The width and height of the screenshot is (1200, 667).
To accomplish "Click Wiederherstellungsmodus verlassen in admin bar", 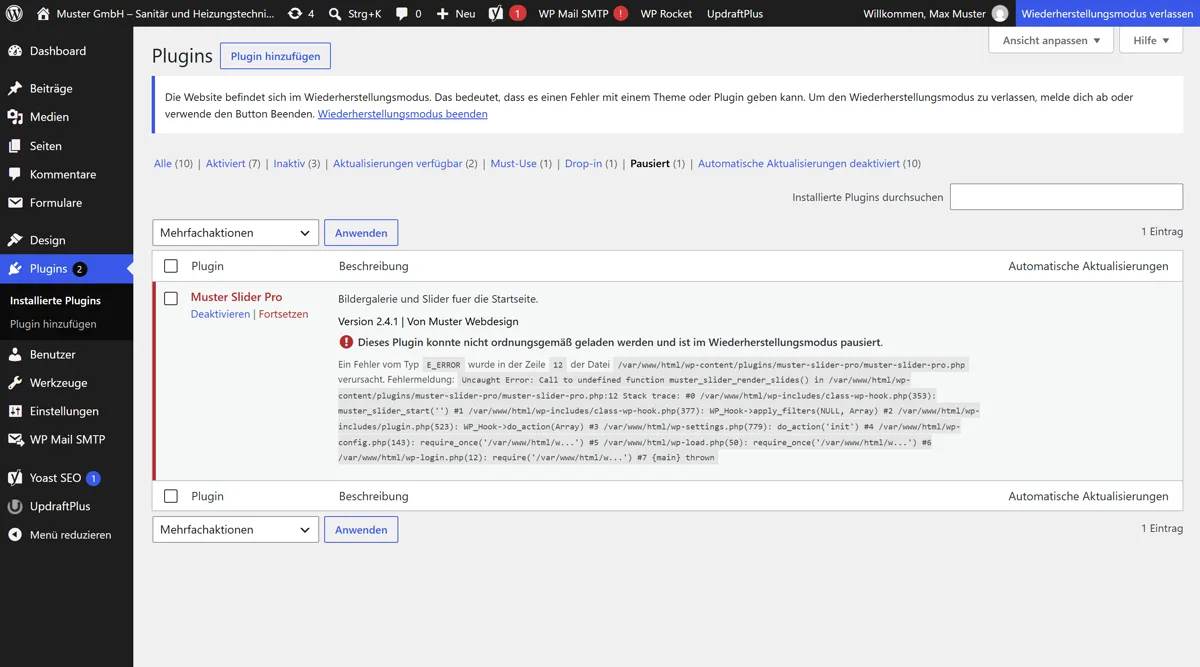I will pyautogui.click(x=1107, y=14).
